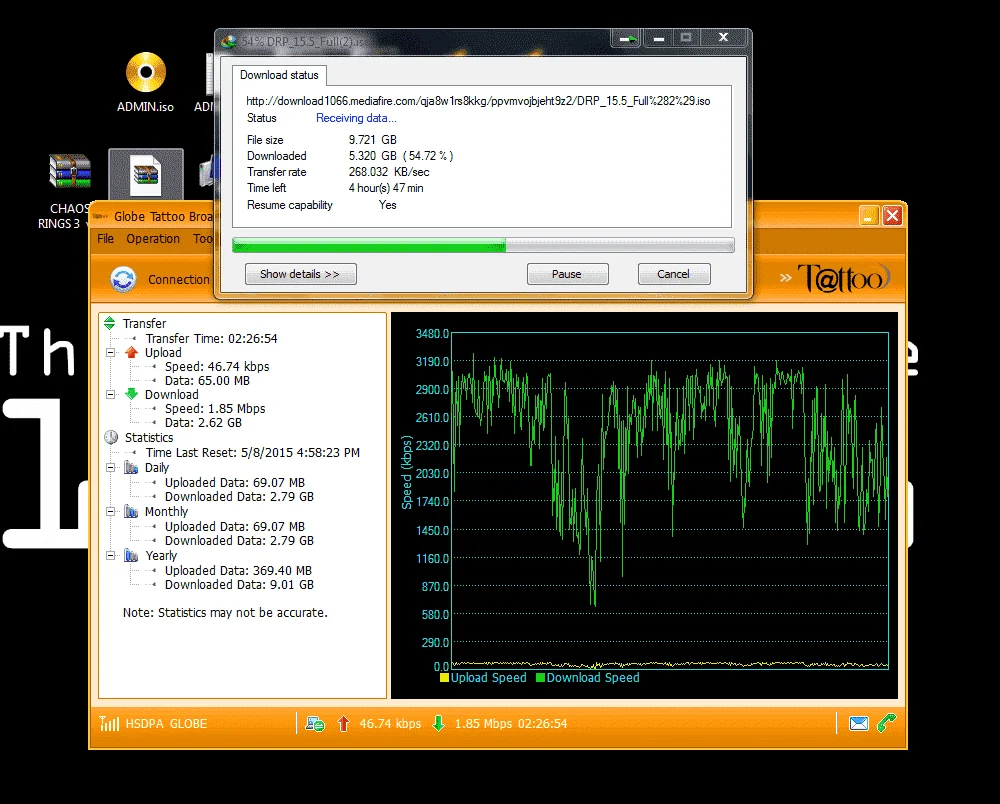Click the red Upload arrow tree icon
This screenshot has height=804, width=1000.
(x=131, y=352)
